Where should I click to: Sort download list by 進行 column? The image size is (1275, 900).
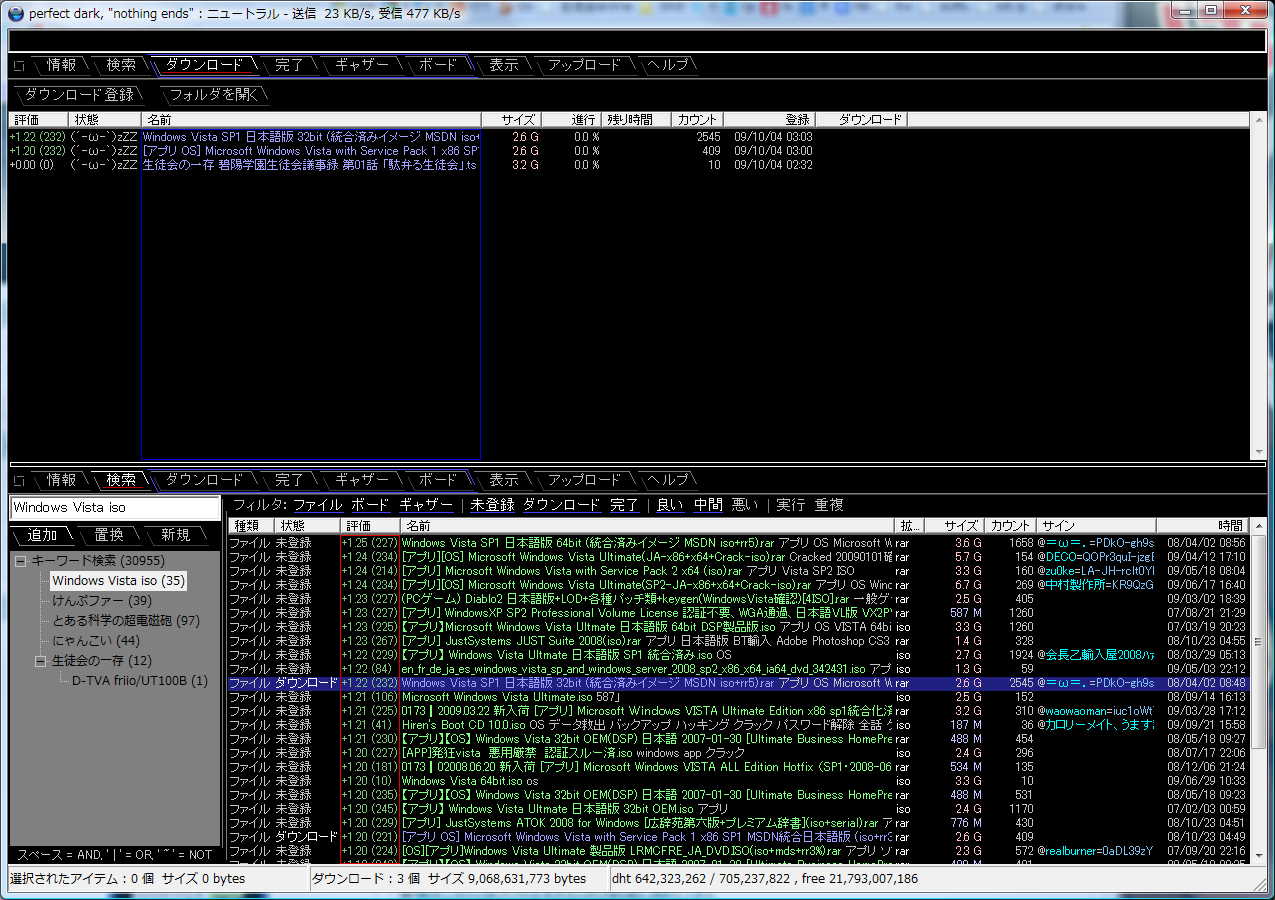pyautogui.click(x=572, y=120)
